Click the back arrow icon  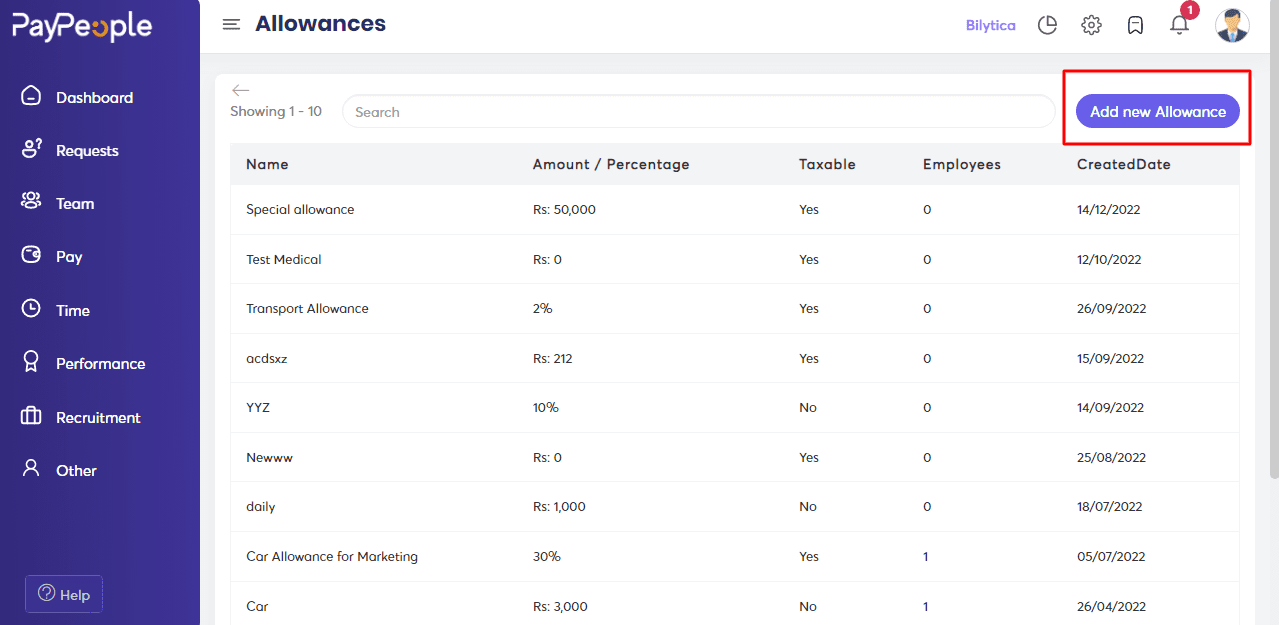240,90
